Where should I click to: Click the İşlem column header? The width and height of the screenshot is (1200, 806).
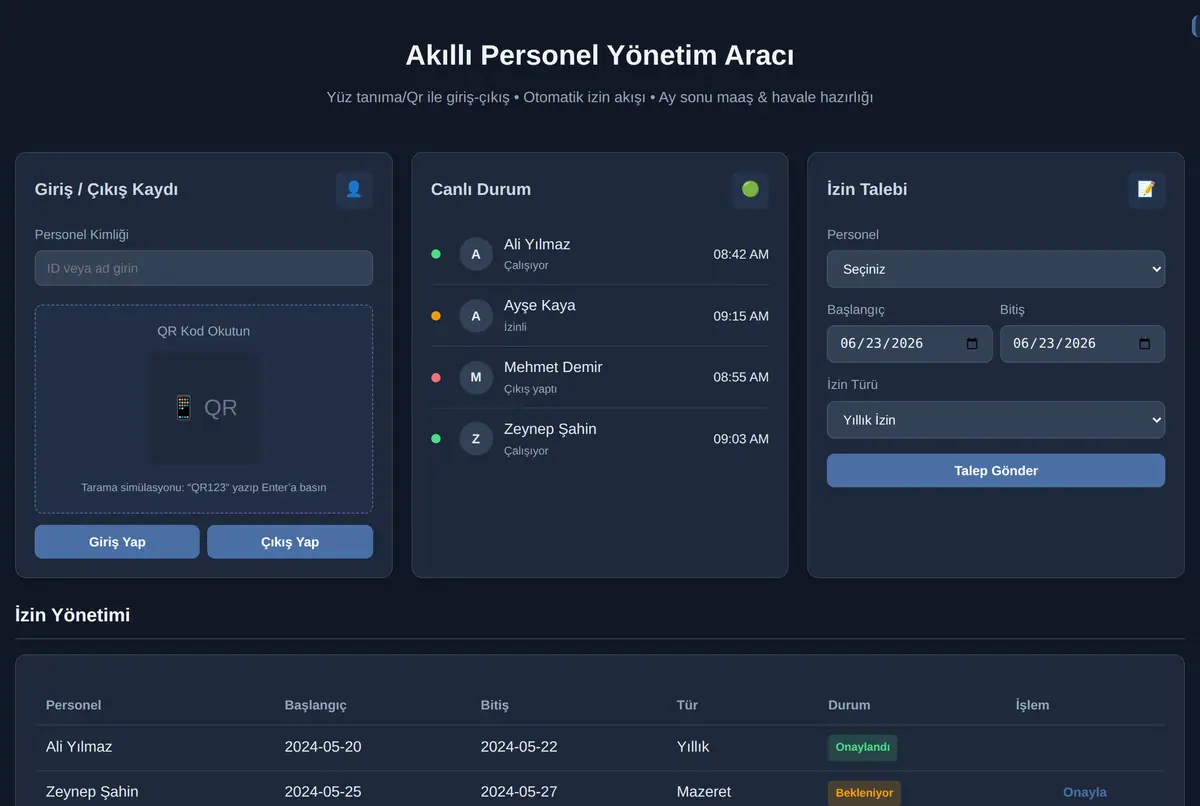point(1033,705)
